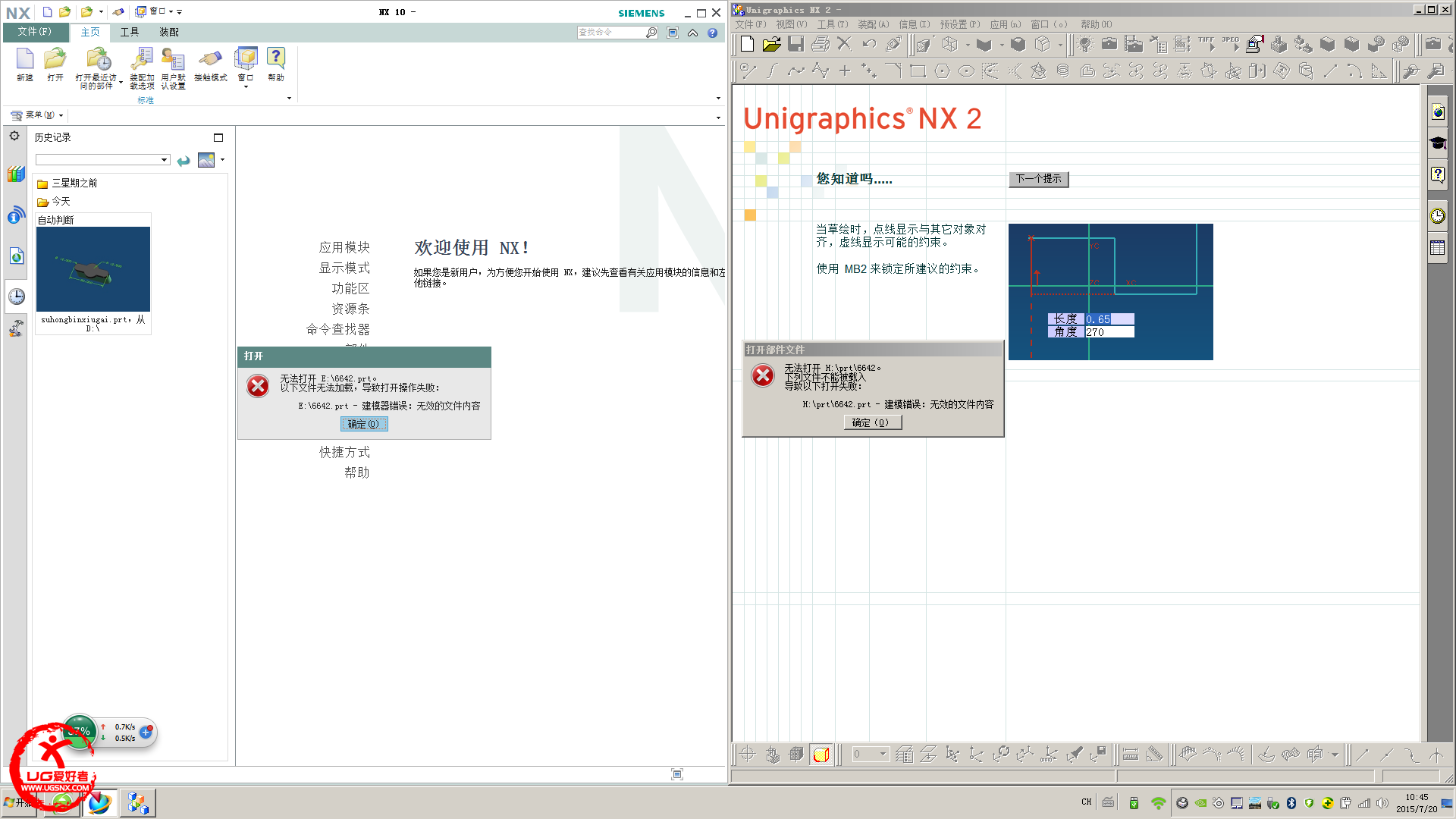
Task: Toggle full screen mode icon in NX 10
Action: coord(673,33)
